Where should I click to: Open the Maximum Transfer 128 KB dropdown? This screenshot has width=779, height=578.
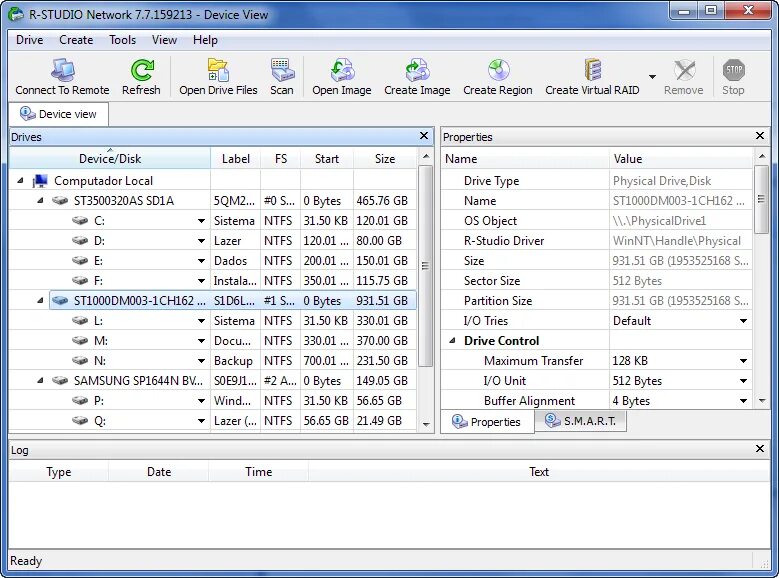(743, 361)
